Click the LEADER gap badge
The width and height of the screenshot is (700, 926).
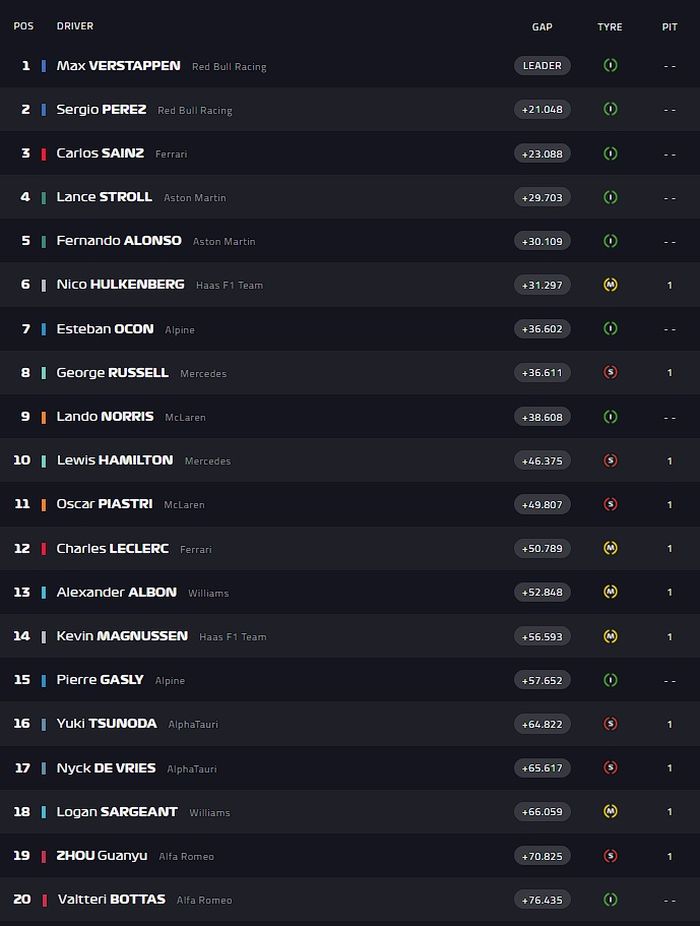tap(542, 66)
